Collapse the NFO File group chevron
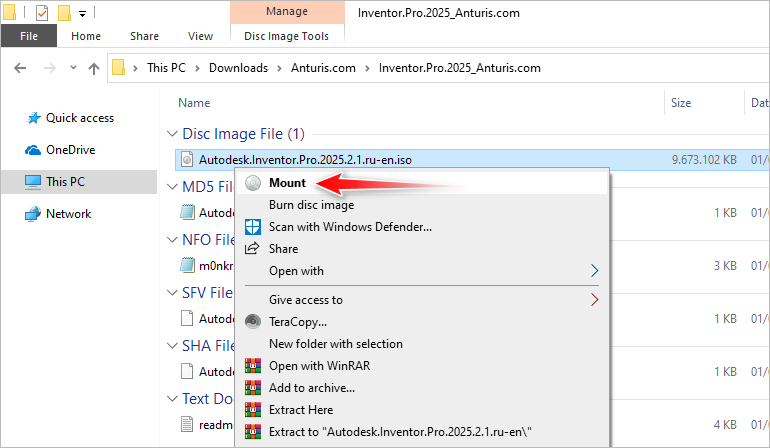 pos(171,240)
